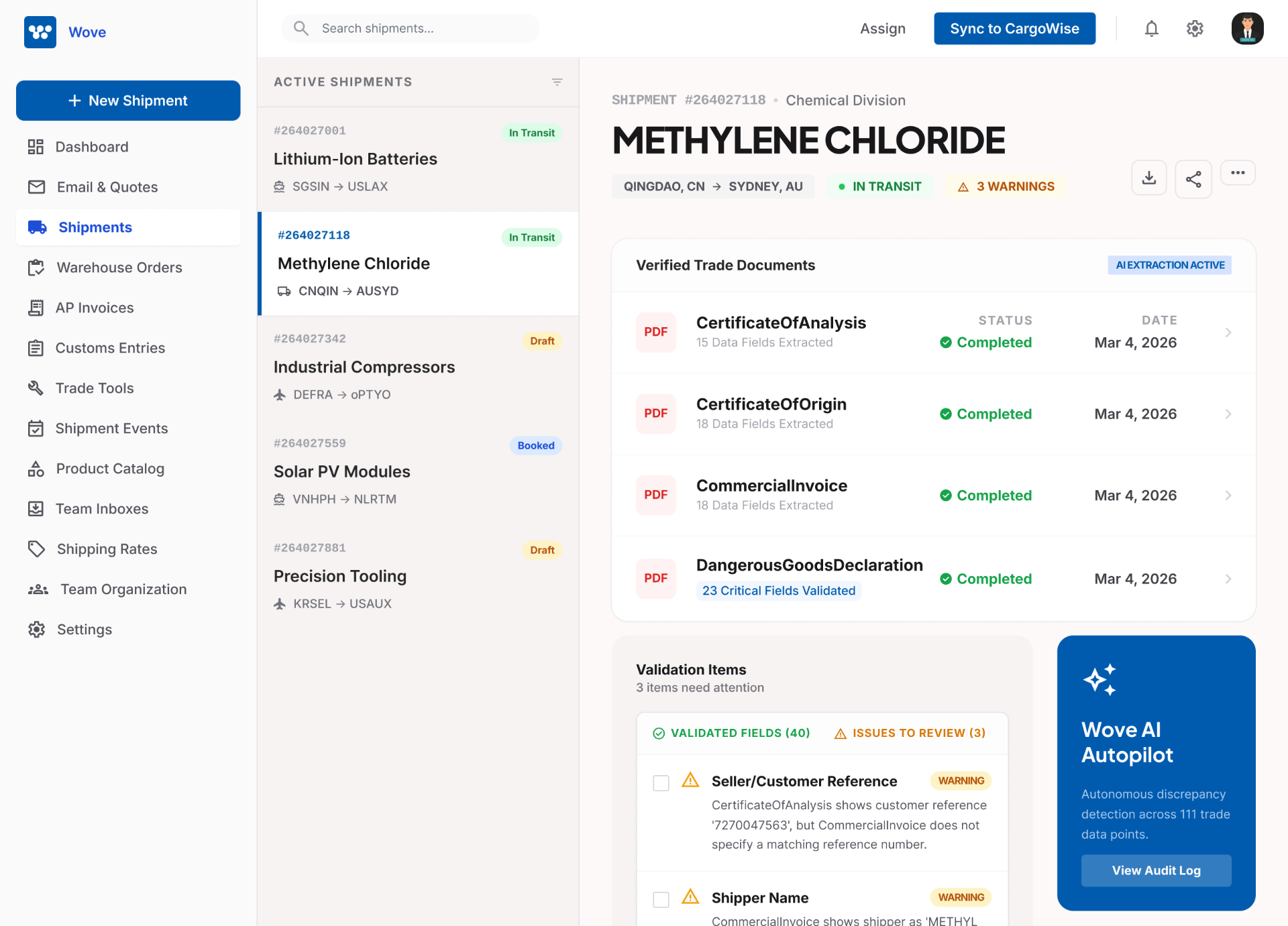The width and height of the screenshot is (1288, 926).
Task: Toggle the AI EXTRACTION ACTIVE badge
Action: 1169,265
